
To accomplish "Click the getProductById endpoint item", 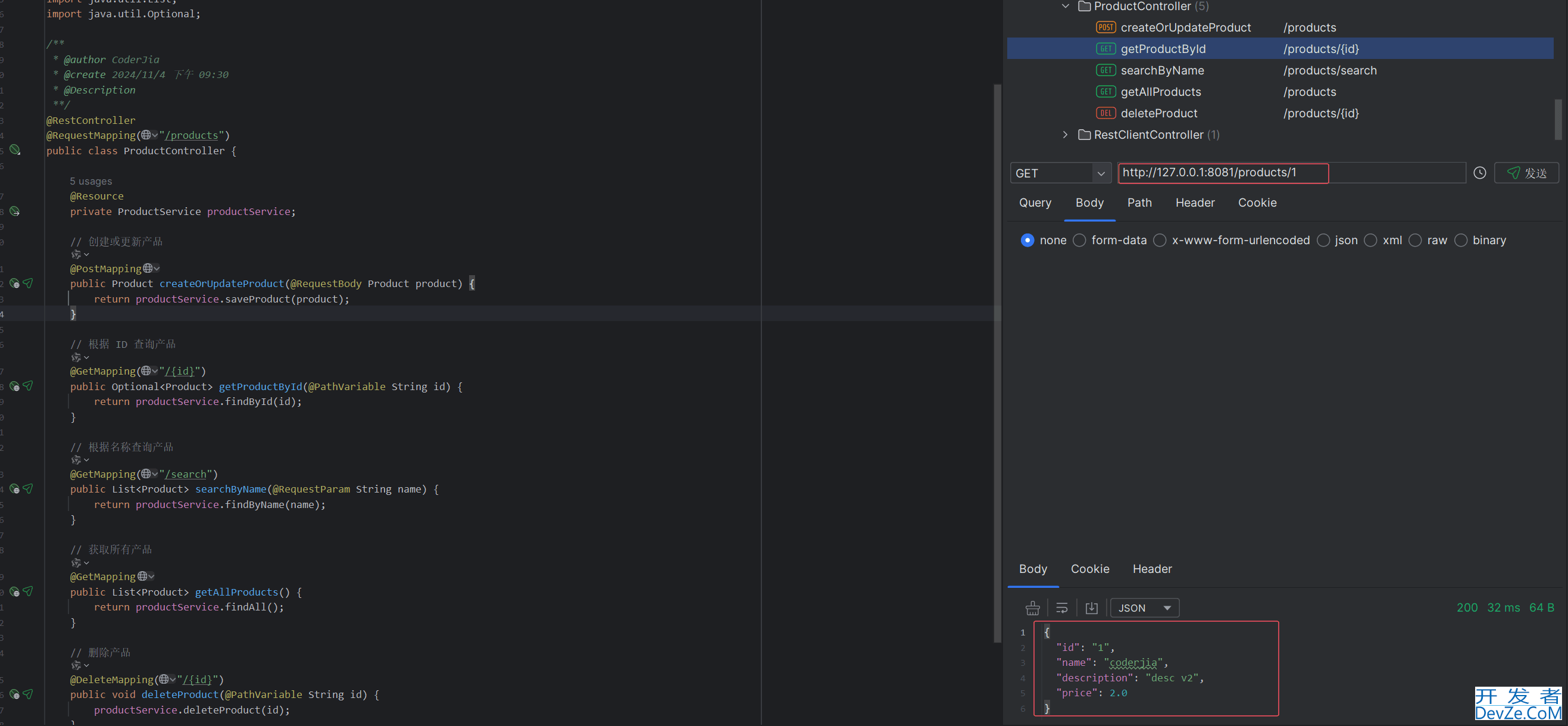I will tap(1162, 48).
